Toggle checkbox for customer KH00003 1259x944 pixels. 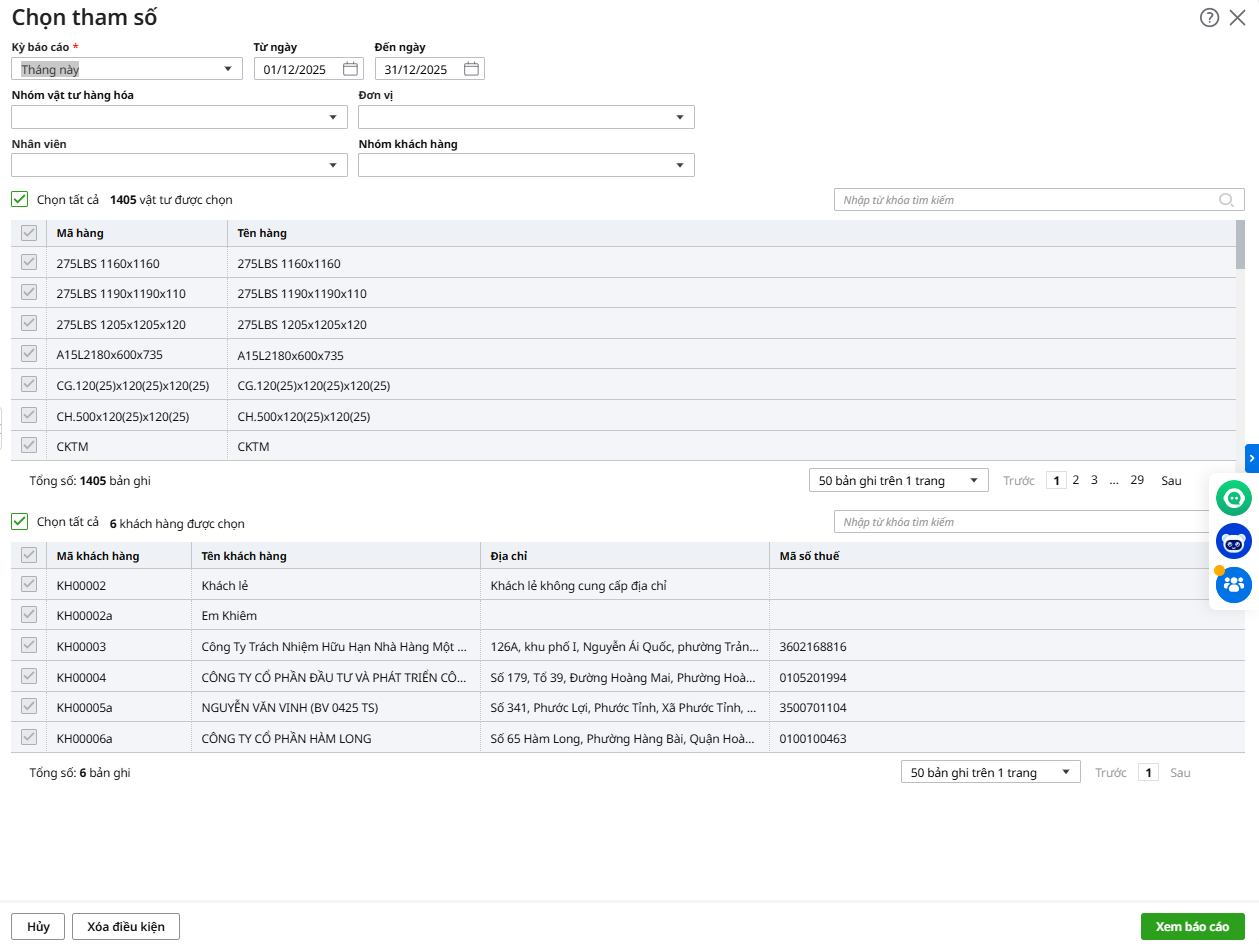[29, 646]
